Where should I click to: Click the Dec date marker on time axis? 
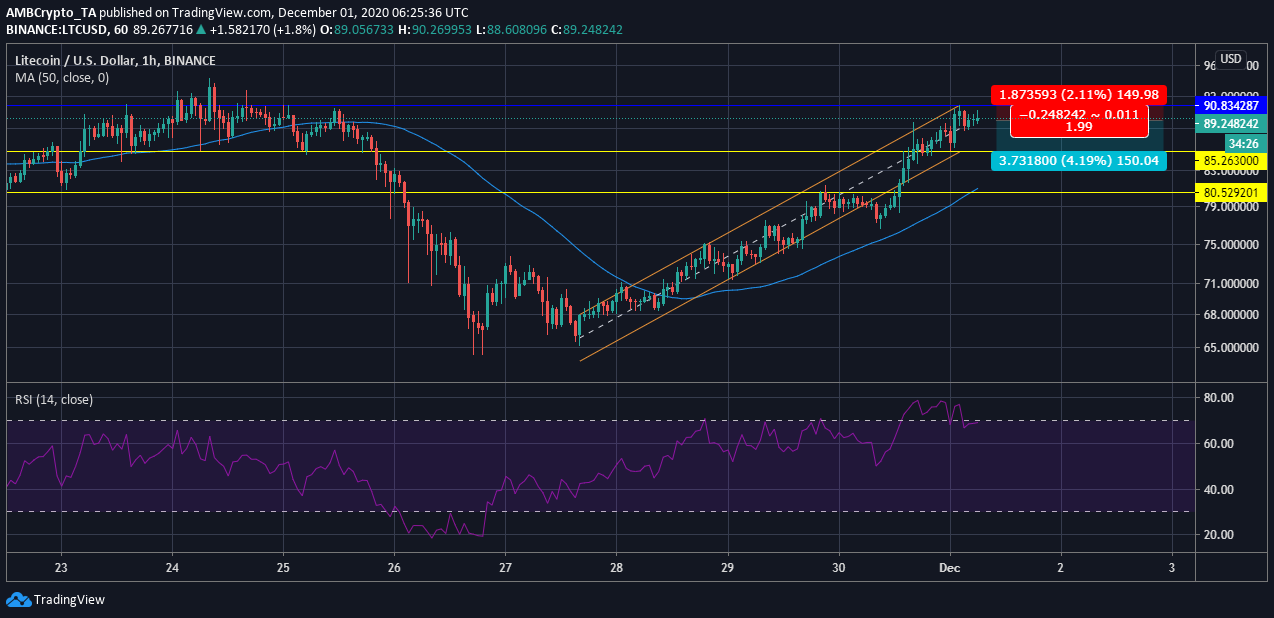coord(949,567)
